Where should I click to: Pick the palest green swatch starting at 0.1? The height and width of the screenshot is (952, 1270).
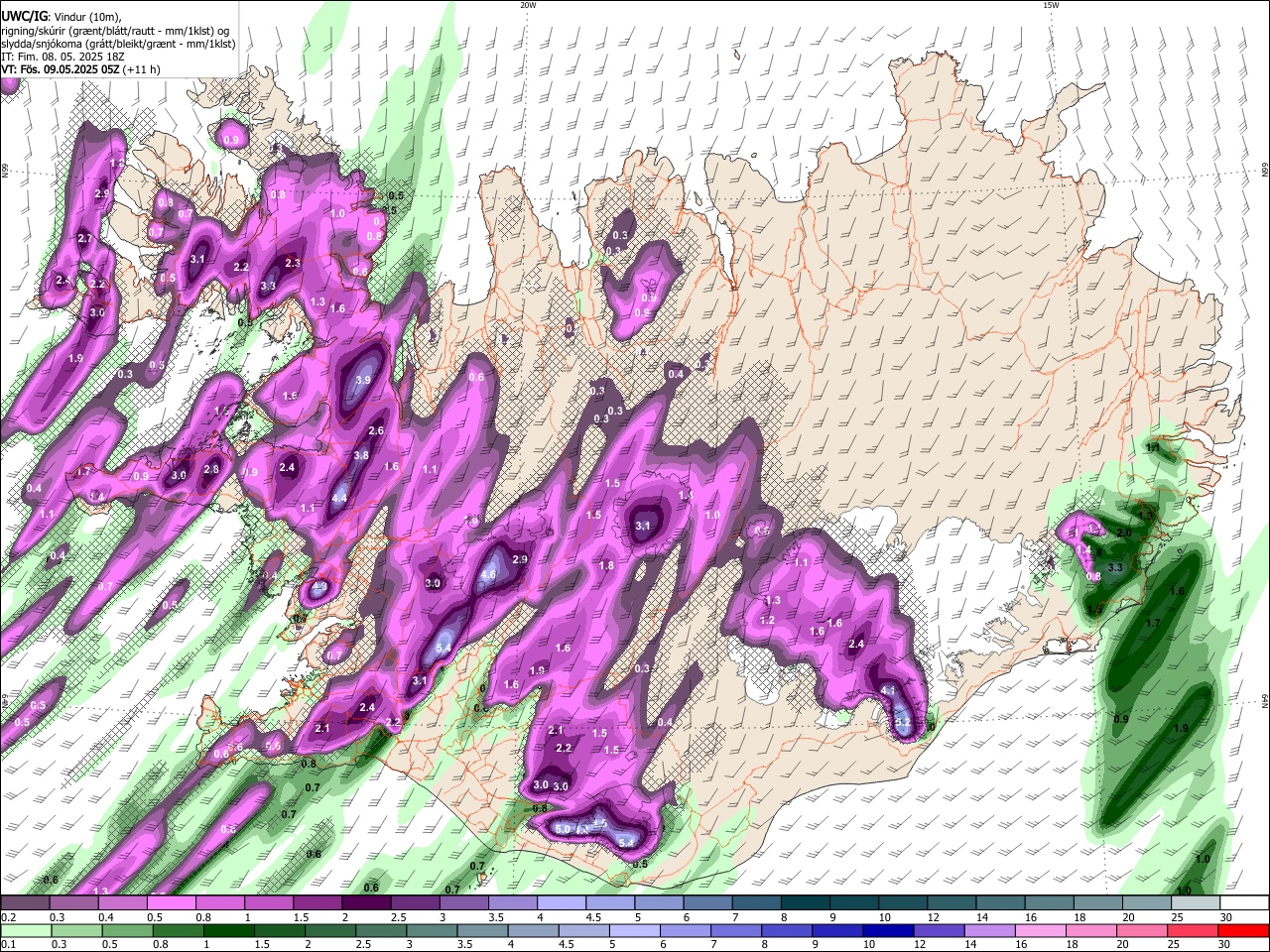[25, 930]
